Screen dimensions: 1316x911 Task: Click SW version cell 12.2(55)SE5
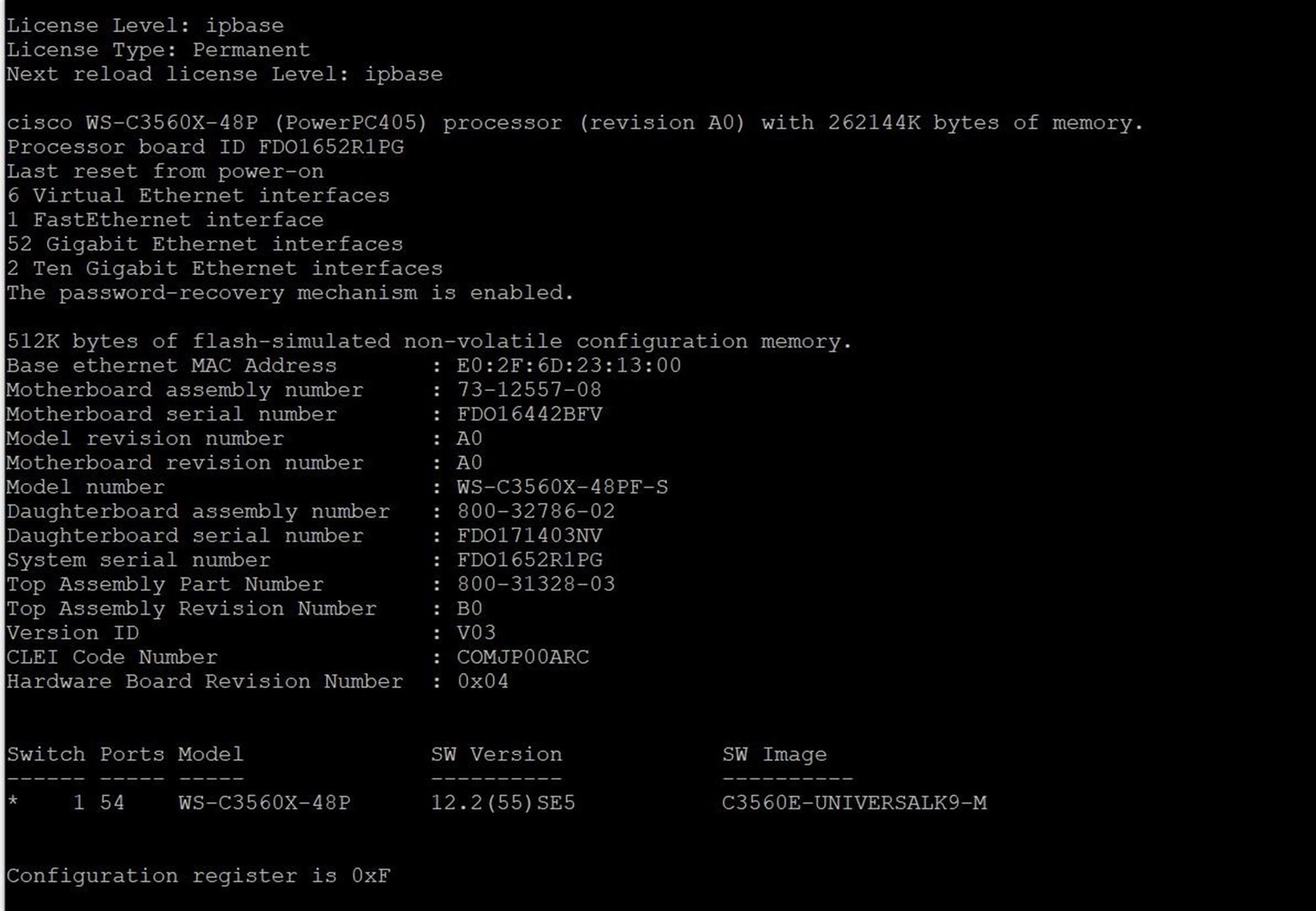click(503, 803)
